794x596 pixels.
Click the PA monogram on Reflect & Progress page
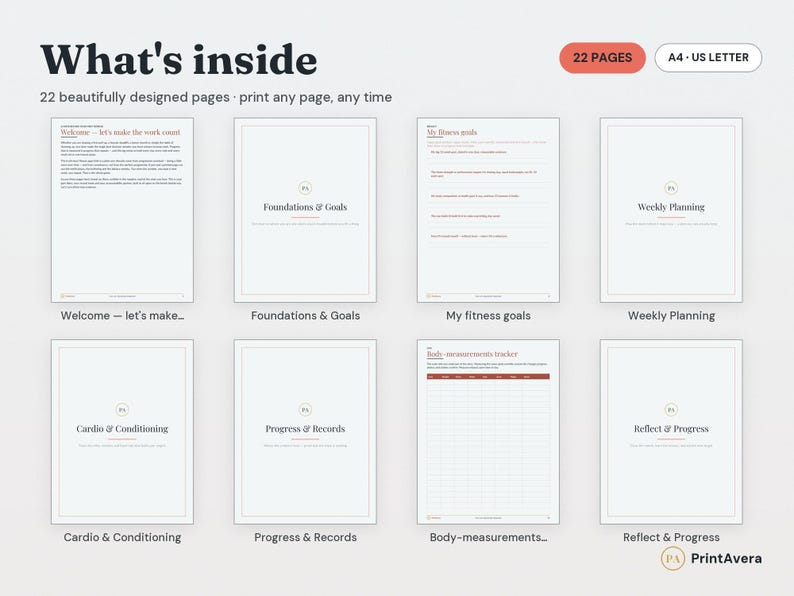point(671,410)
